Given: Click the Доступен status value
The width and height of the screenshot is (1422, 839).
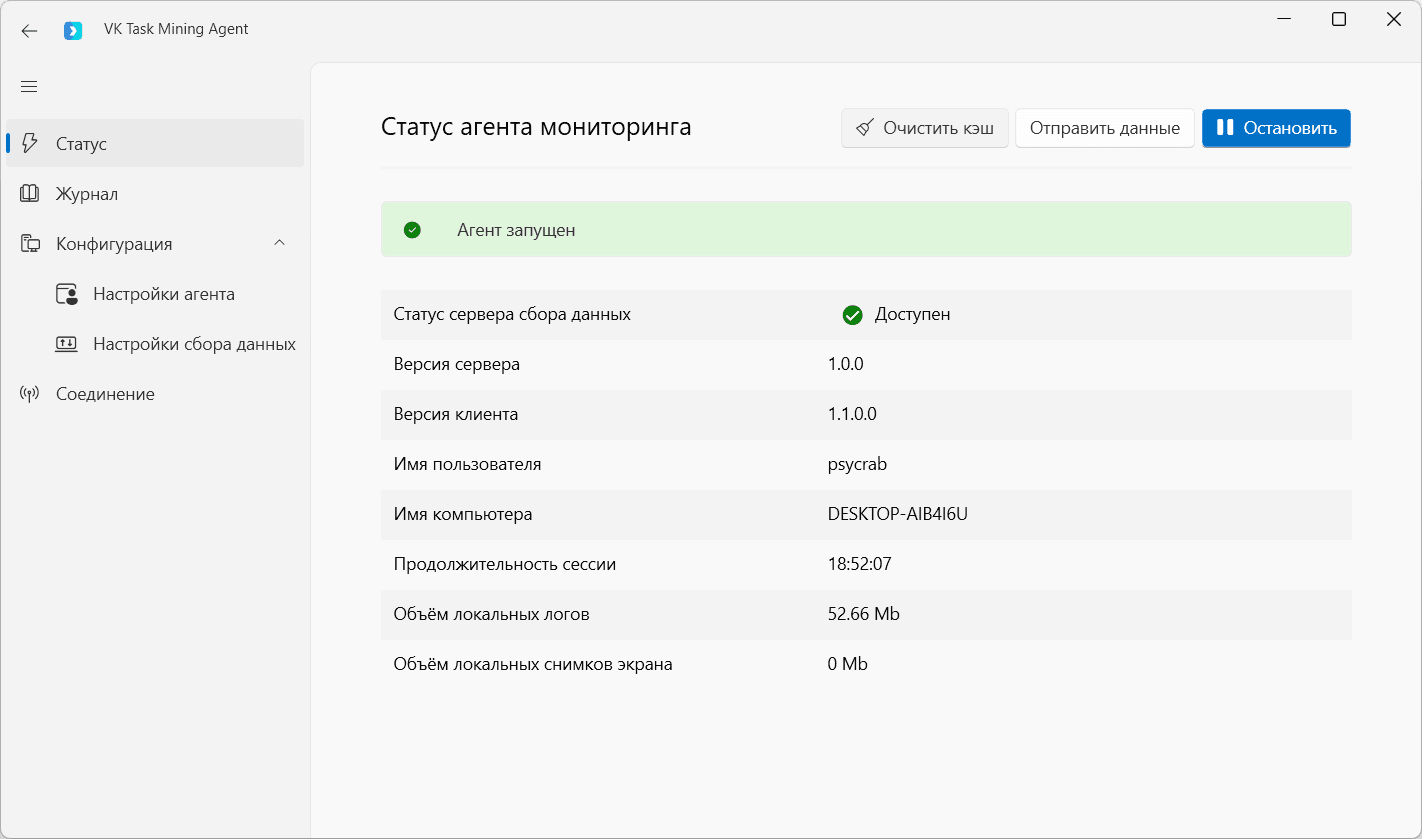Looking at the screenshot, I should pos(912,314).
